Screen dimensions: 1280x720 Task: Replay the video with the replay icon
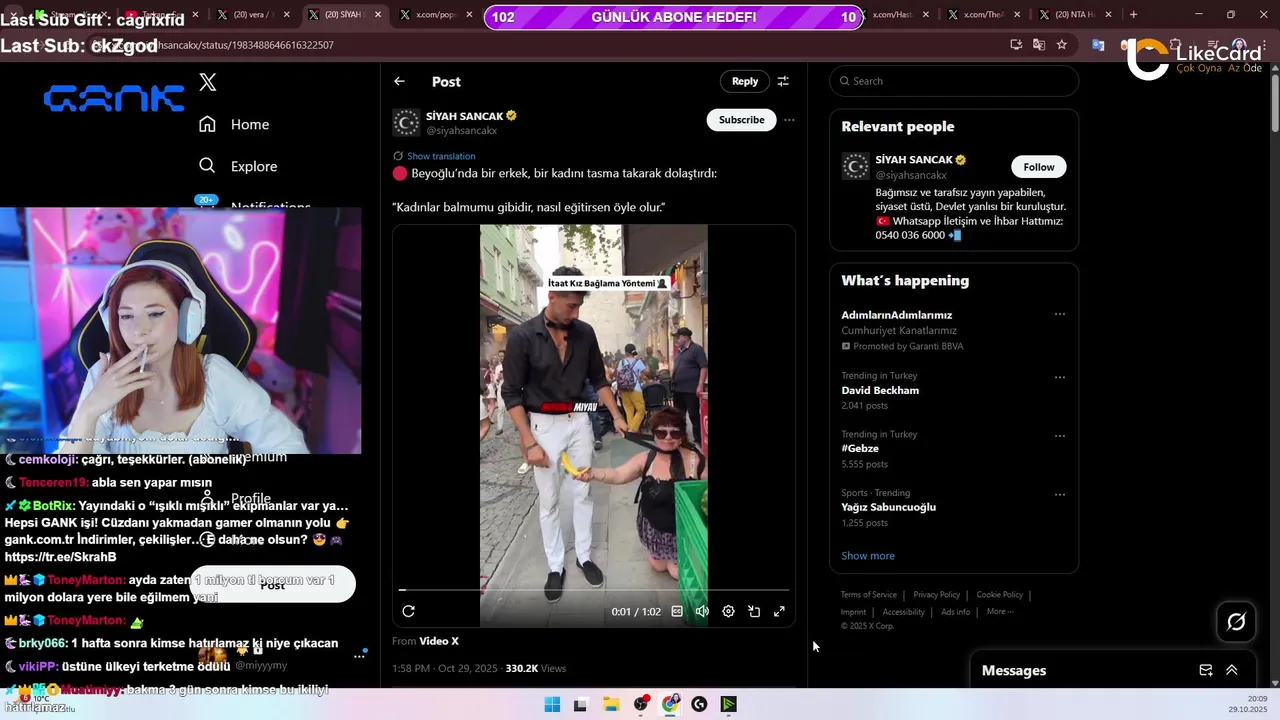[408, 611]
